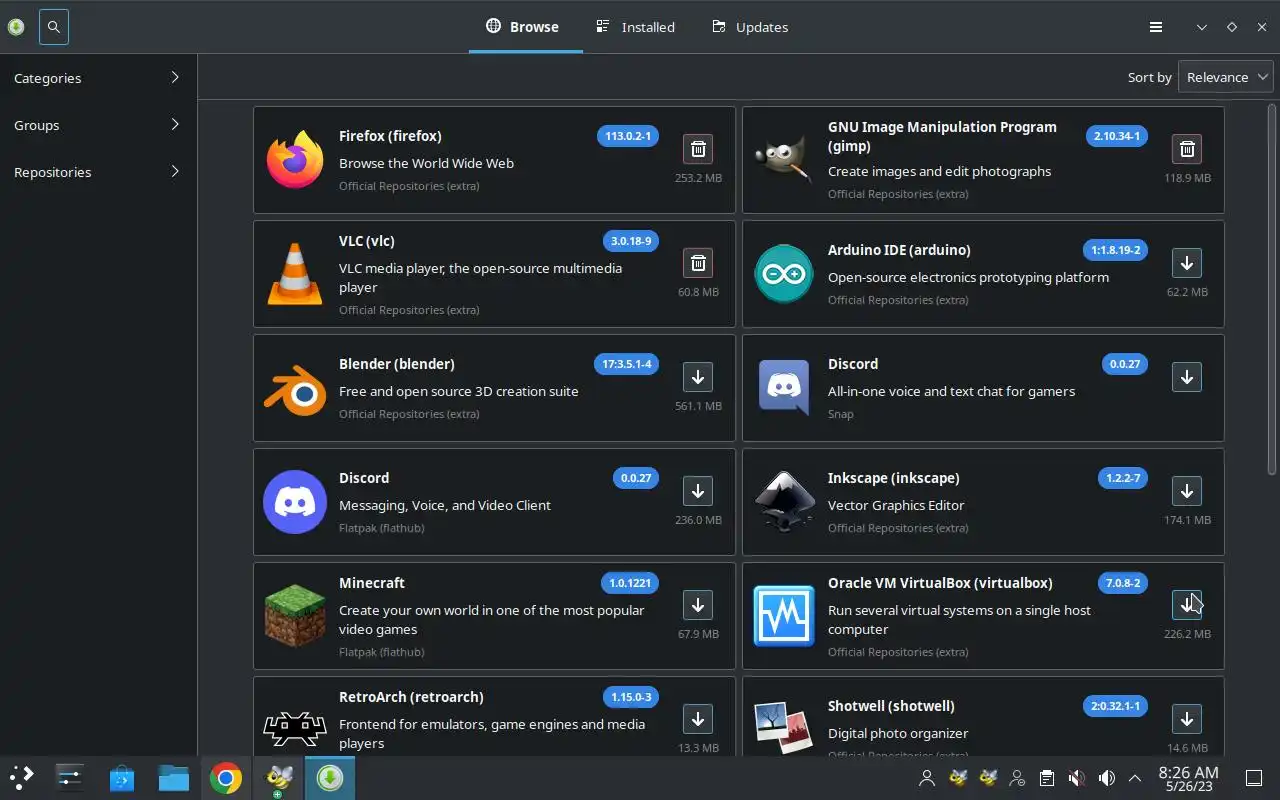The width and height of the screenshot is (1280, 800).
Task: Click the download arrow for Shotwell
Action: [1187, 719]
